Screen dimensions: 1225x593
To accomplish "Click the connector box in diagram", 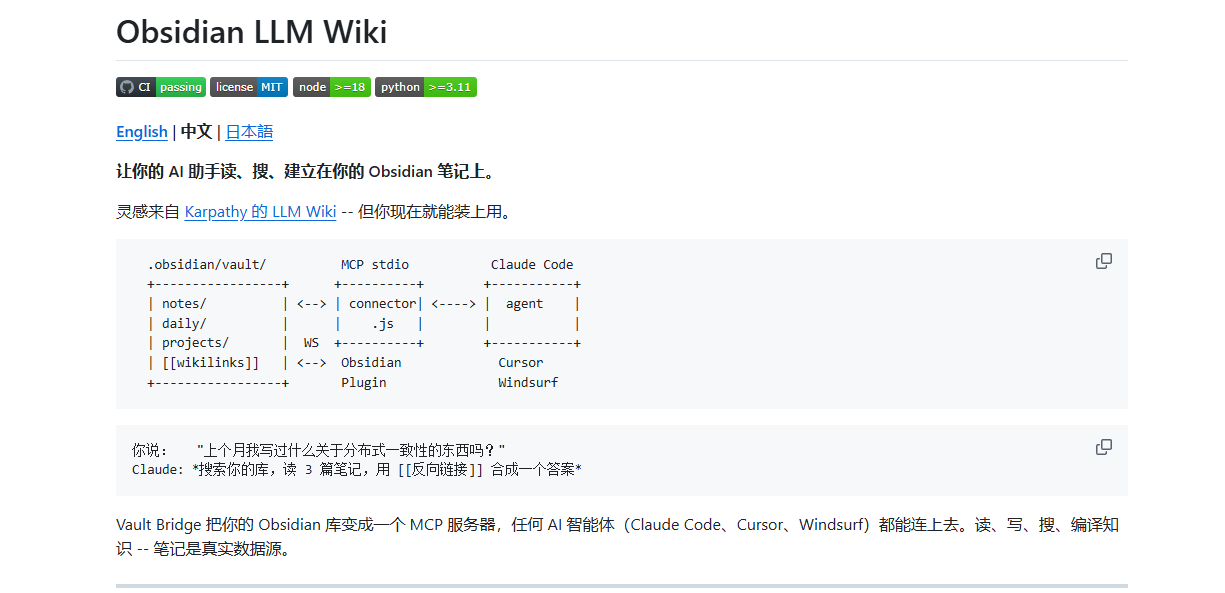I will coord(381,304).
